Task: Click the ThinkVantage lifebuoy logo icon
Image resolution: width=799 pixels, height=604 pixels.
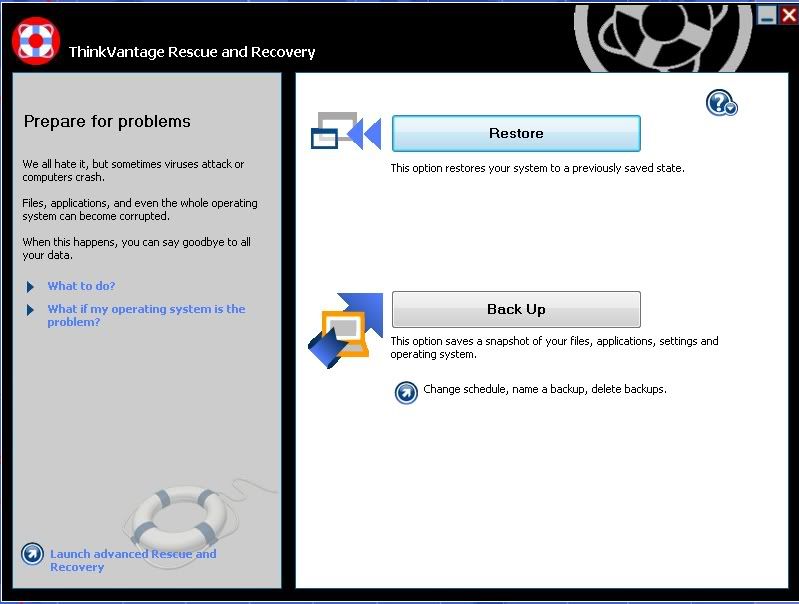Action: point(36,41)
